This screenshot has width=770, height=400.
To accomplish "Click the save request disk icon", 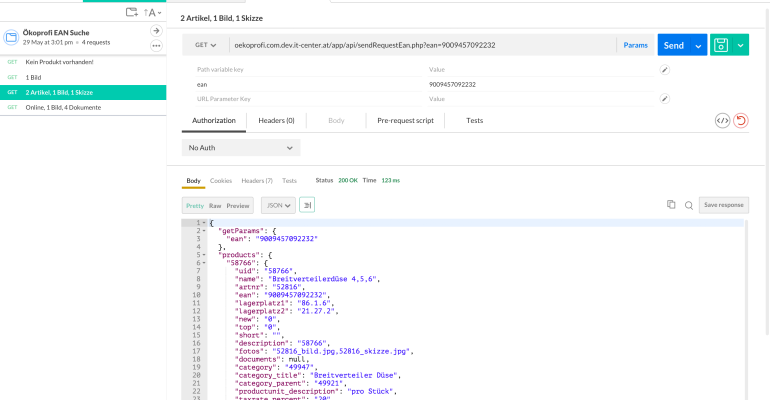I will [721, 45].
